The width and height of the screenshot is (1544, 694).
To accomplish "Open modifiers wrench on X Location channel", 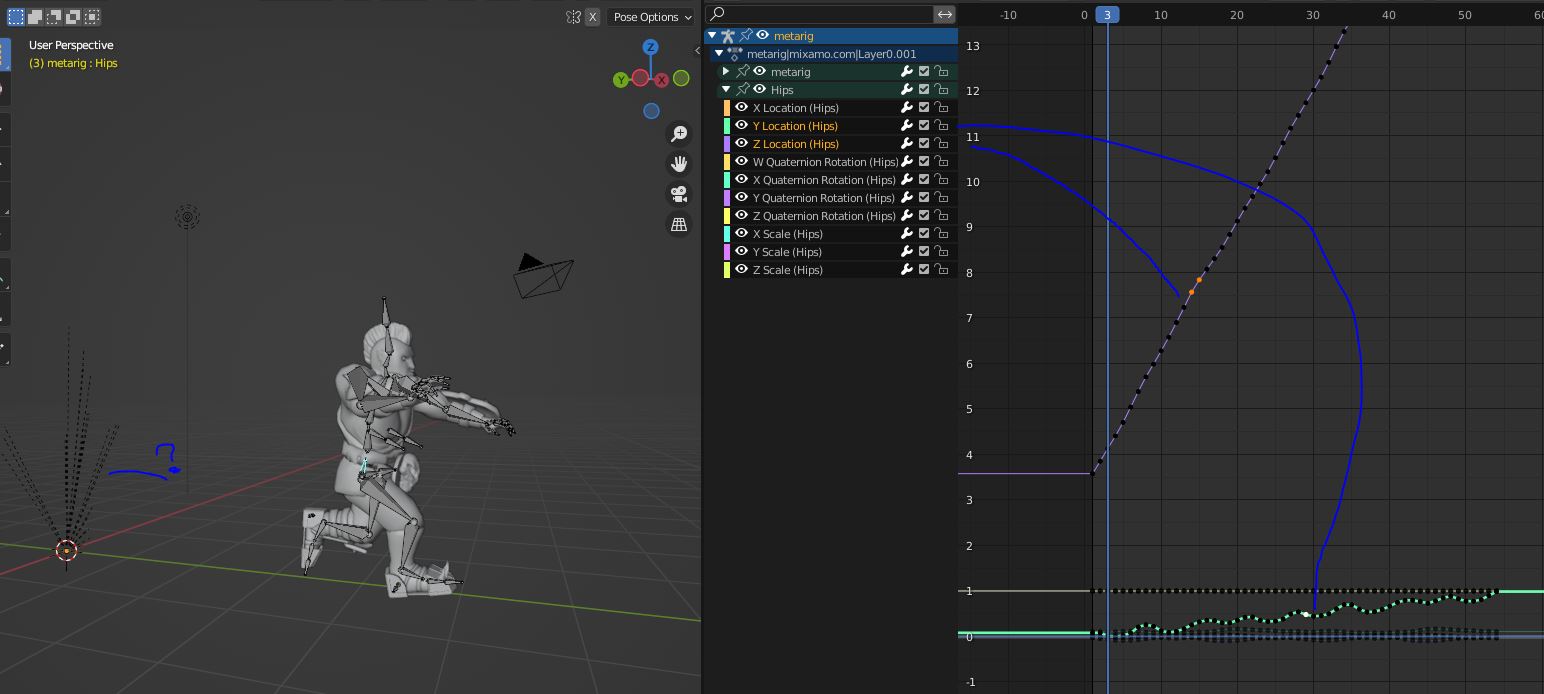I will (x=906, y=107).
